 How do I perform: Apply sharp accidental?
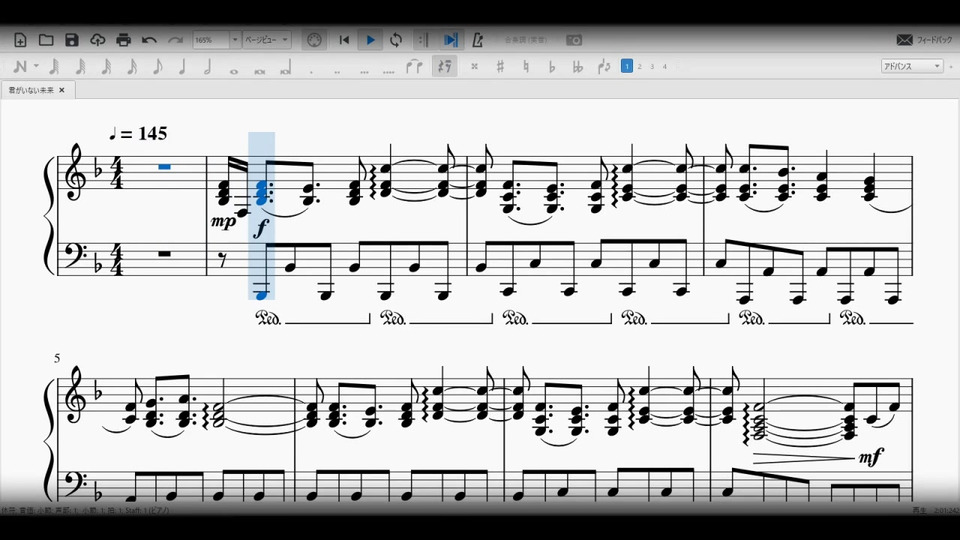(x=500, y=67)
